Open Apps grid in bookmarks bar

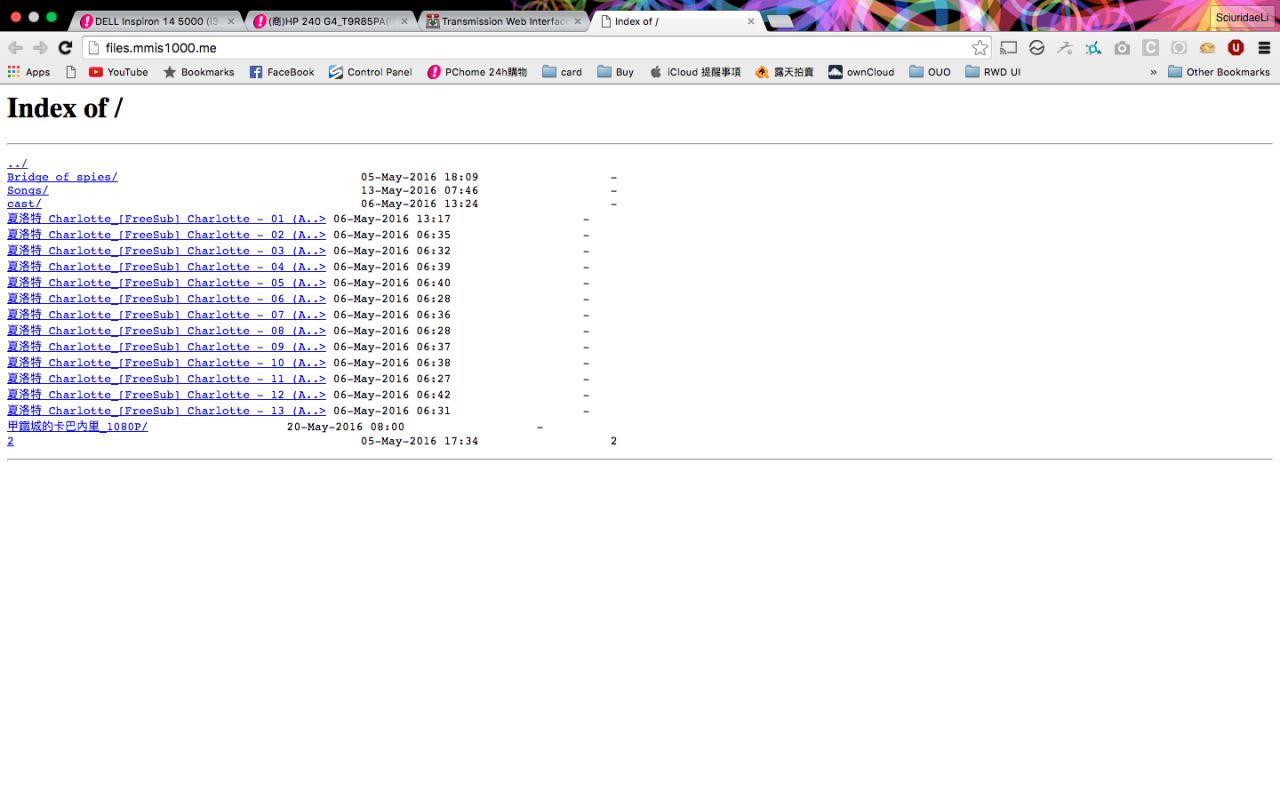[29, 72]
